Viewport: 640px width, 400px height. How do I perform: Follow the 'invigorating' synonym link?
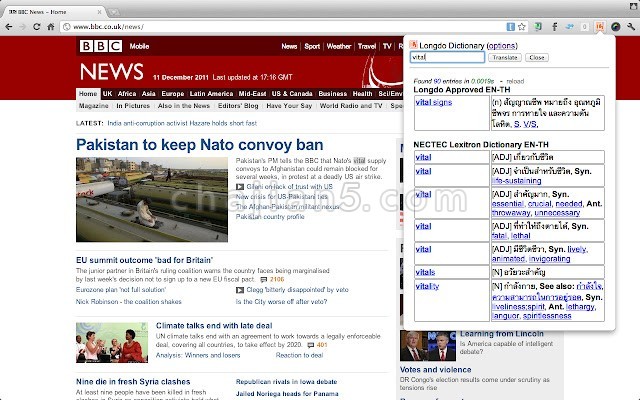click(x=549, y=259)
